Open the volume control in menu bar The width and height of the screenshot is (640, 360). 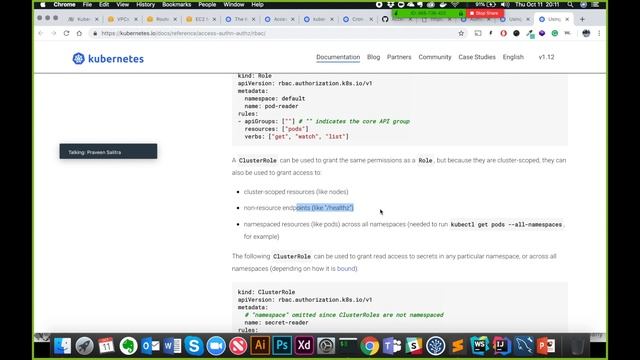[x=505, y=4]
